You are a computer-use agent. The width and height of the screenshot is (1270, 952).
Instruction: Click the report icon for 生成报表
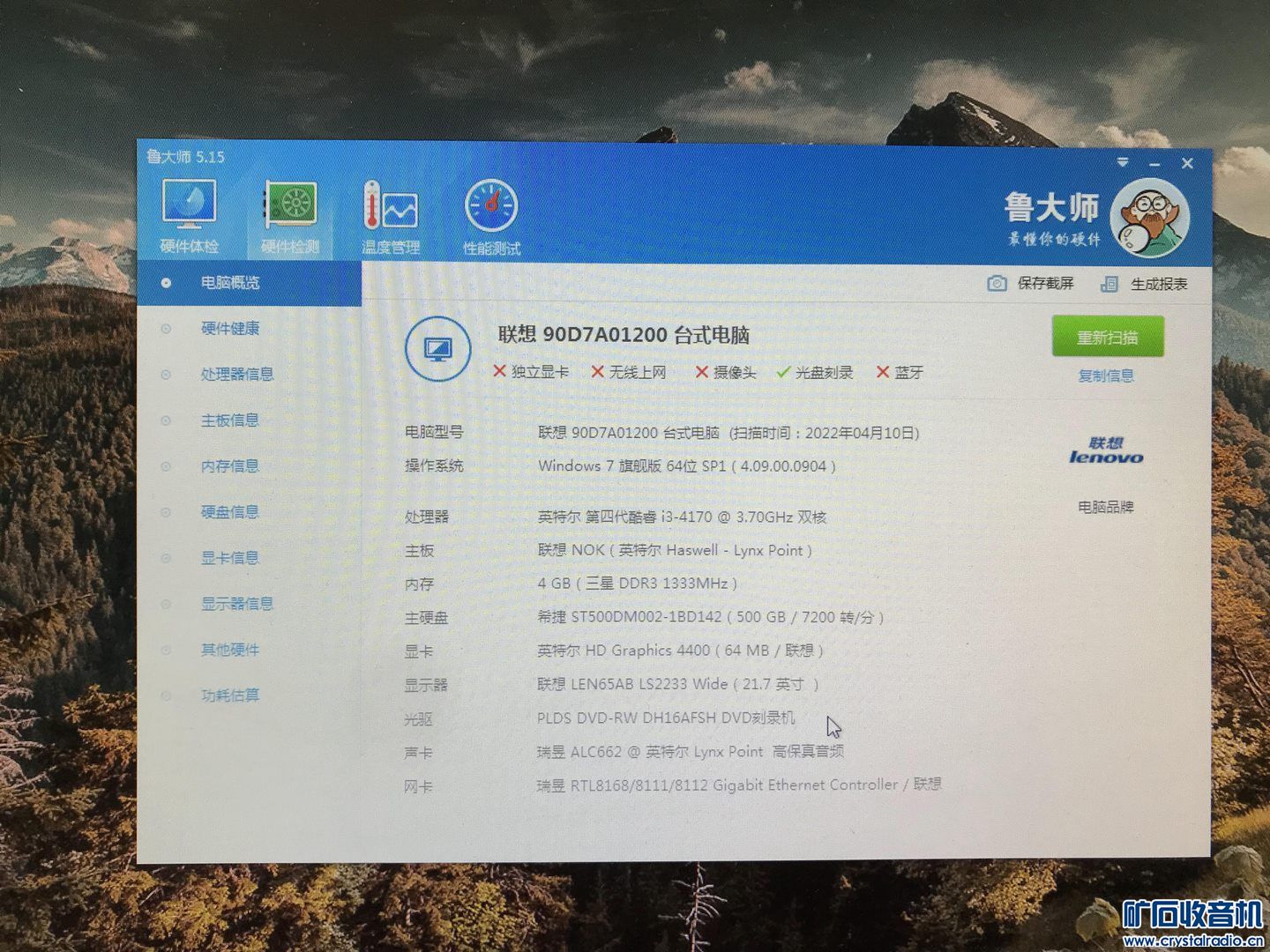[1109, 284]
